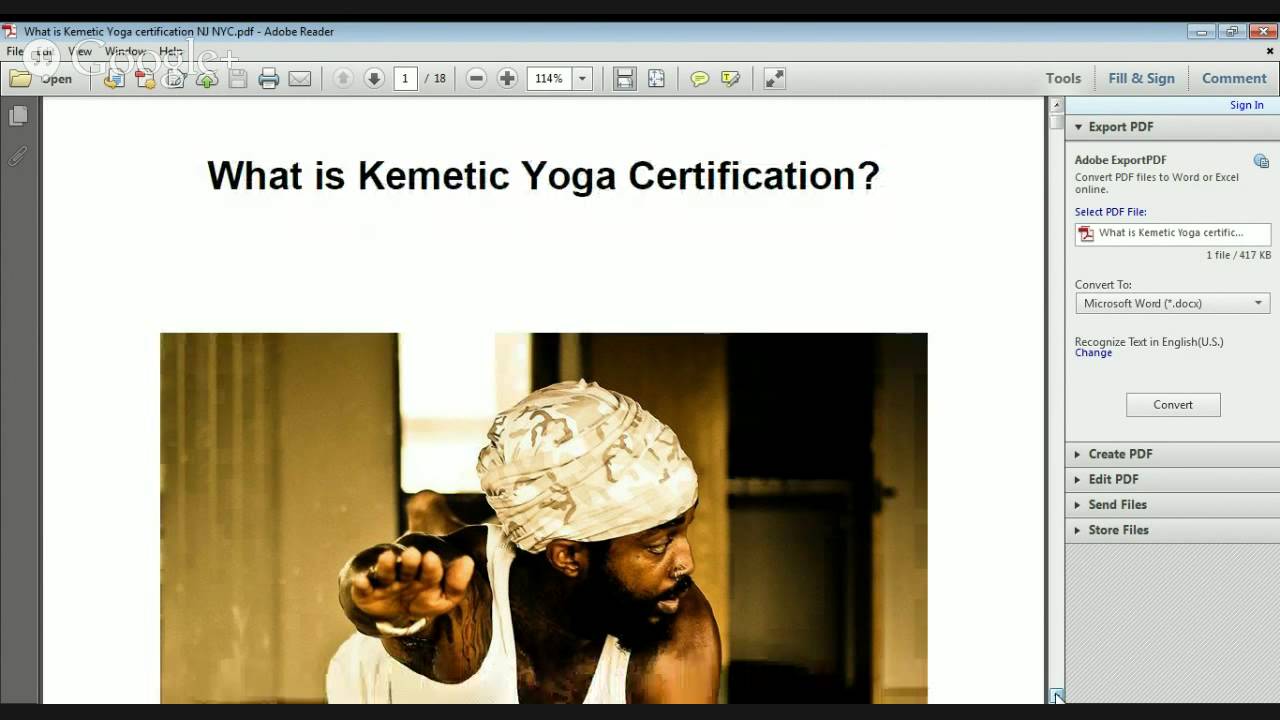Click the document photo of the man
The height and width of the screenshot is (720, 1280).
click(544, 518)
